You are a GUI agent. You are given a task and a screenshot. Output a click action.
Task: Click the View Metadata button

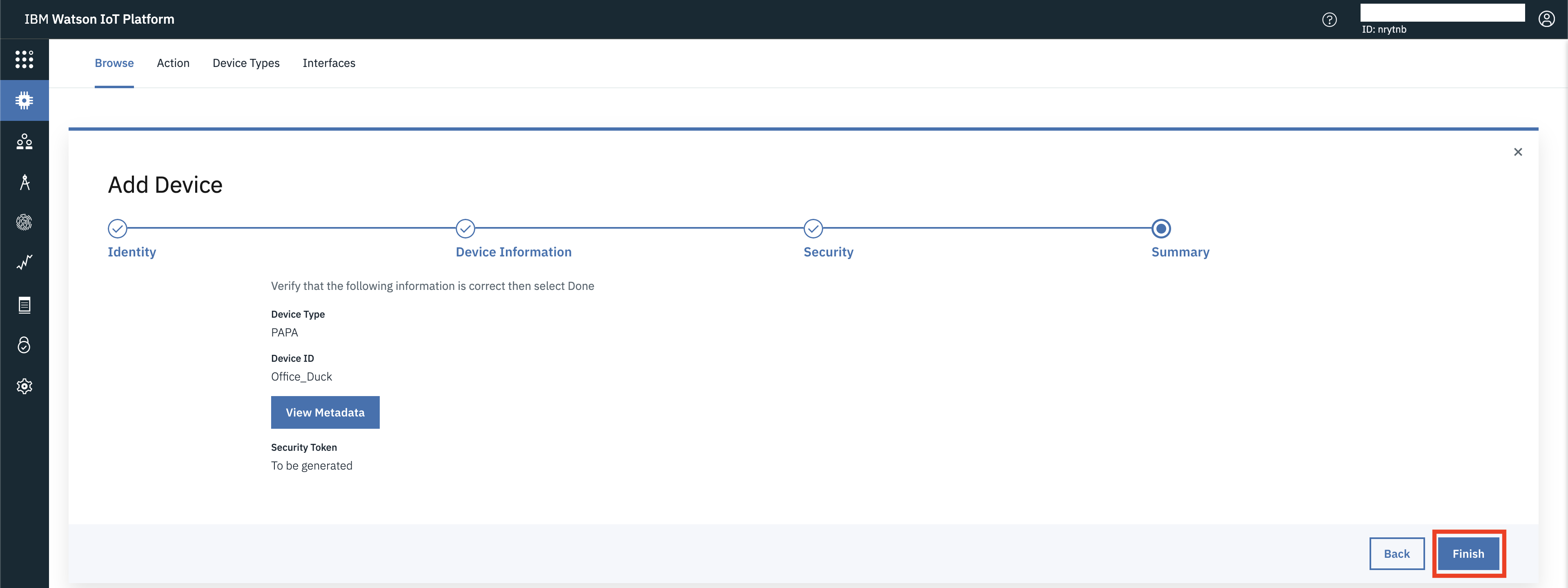pos(325,413)
